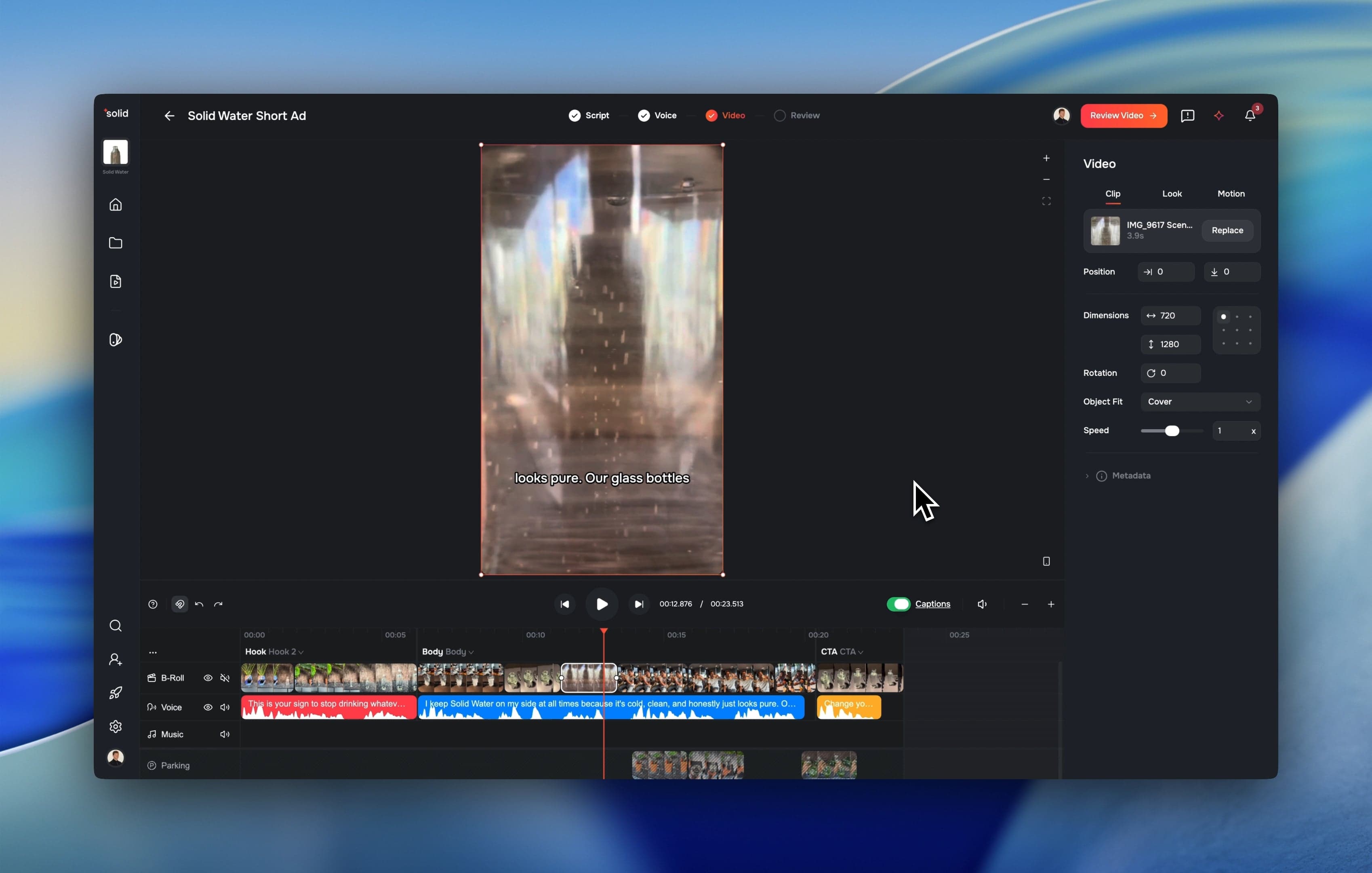This screenshot has width=1372, height=873.
Task: Switch to the Motion tab
Action: pos(1231,194)
